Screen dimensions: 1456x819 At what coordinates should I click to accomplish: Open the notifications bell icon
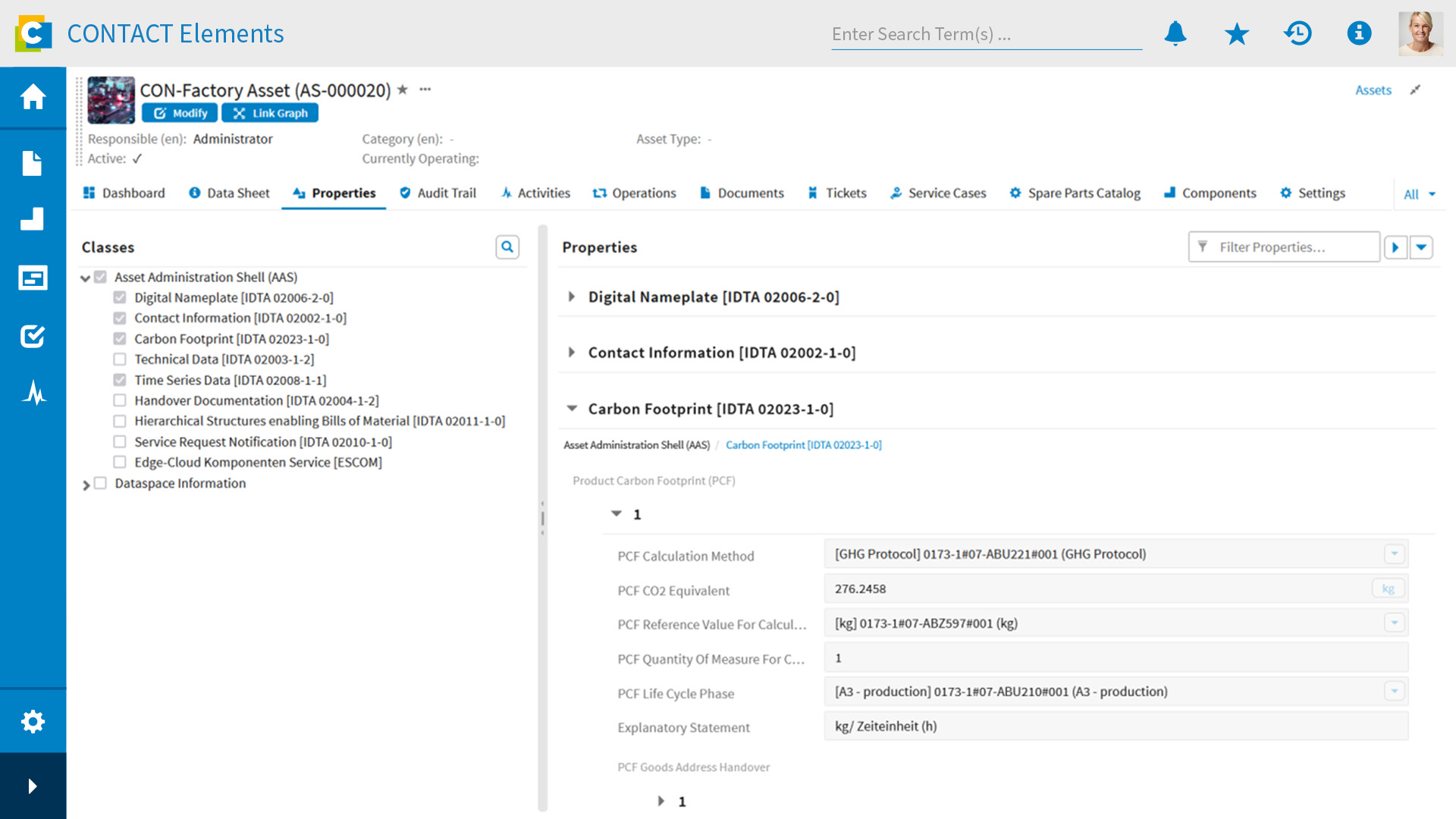click(x=1175, y=33)
